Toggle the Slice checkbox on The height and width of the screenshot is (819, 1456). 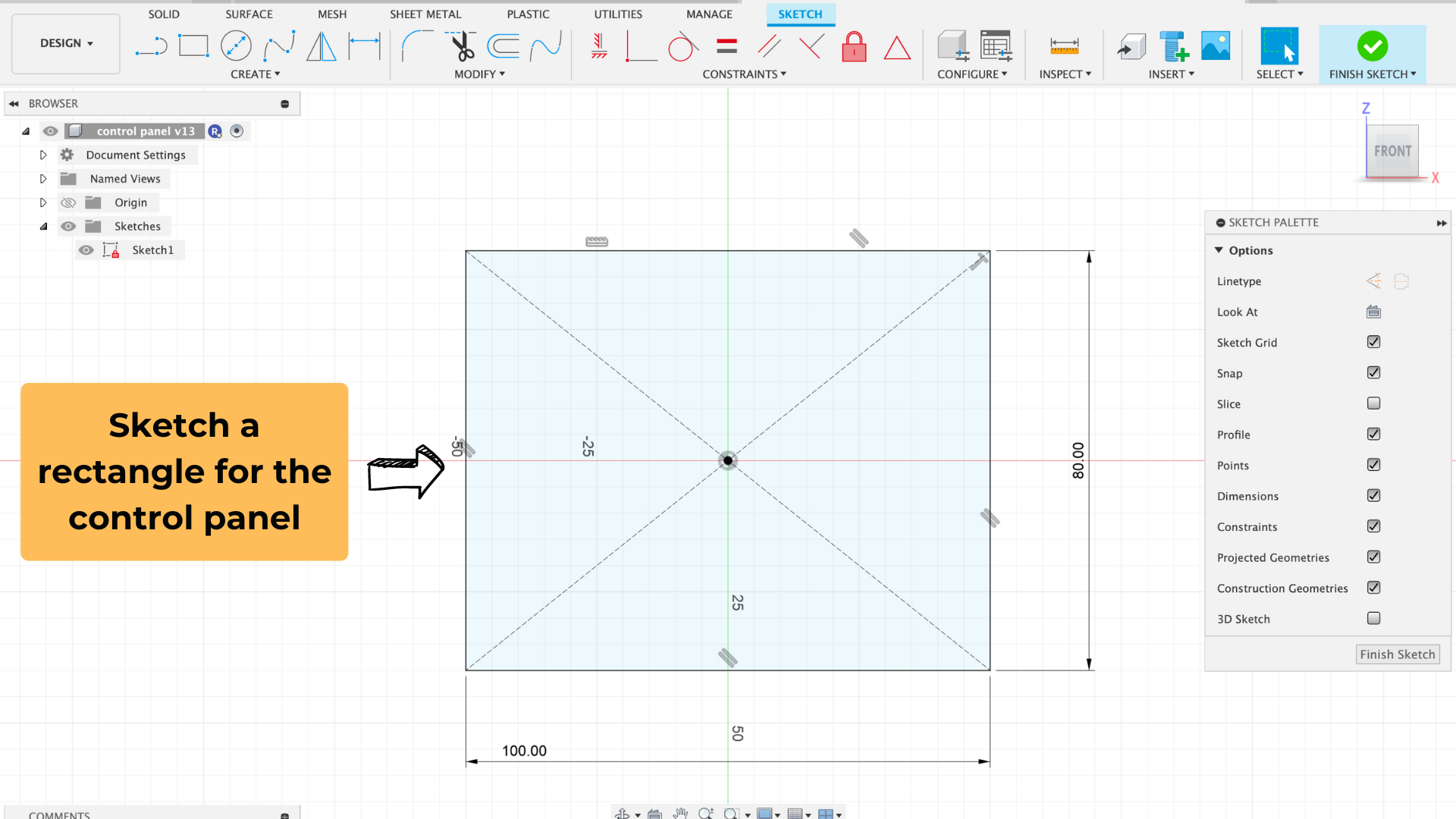1374,404
